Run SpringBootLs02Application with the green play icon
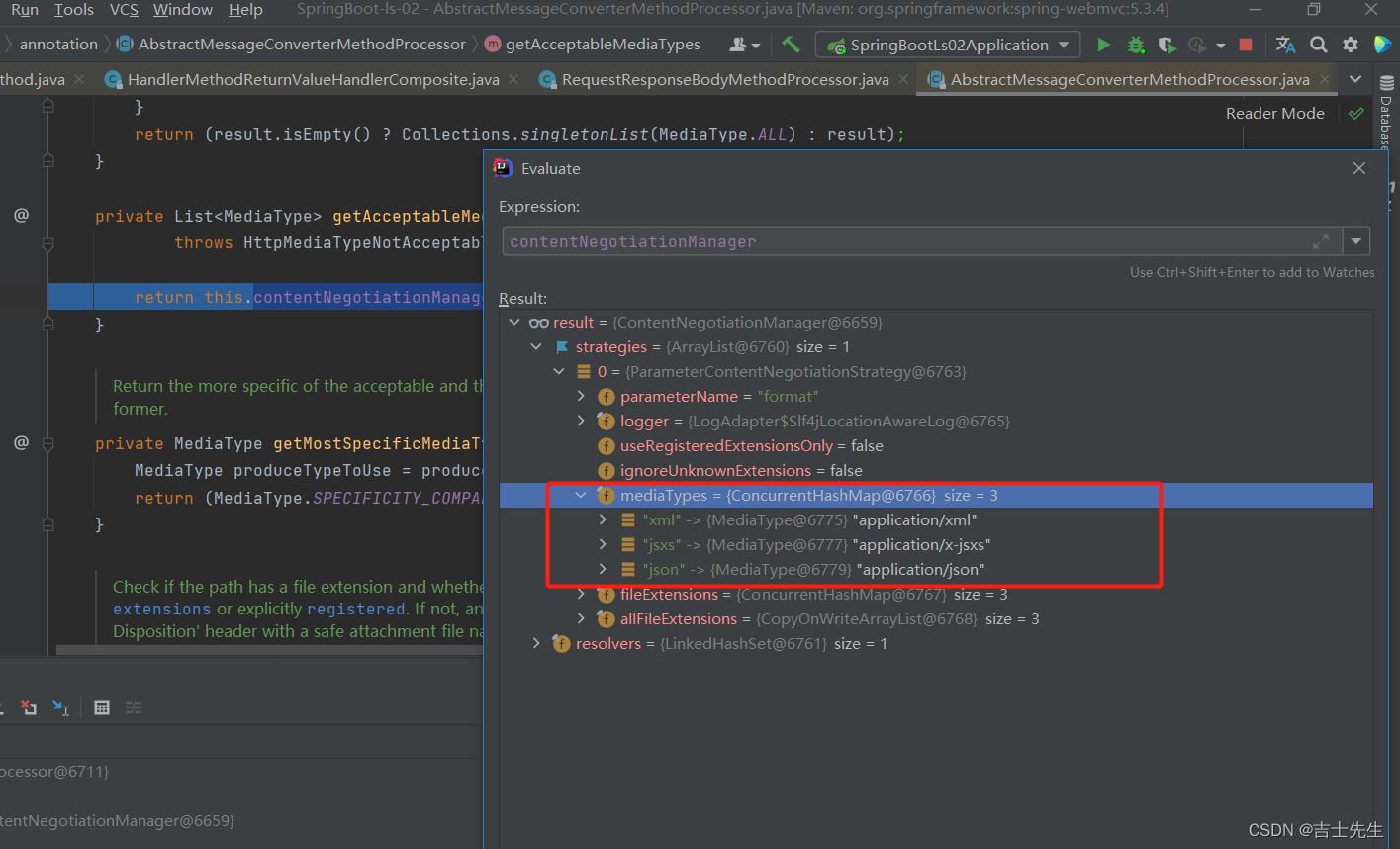 click(x=1103, y=45)
